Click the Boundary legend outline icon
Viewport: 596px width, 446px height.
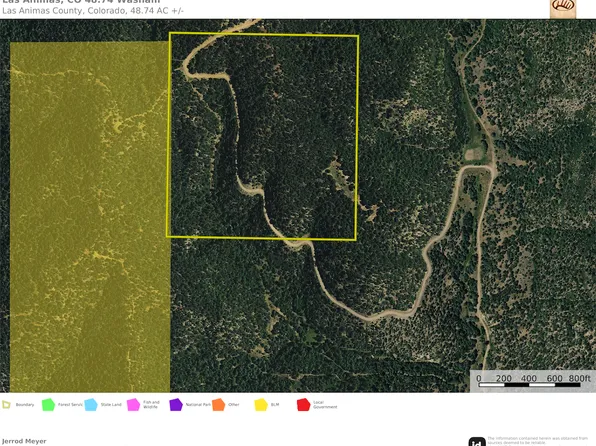click(6, 405)
